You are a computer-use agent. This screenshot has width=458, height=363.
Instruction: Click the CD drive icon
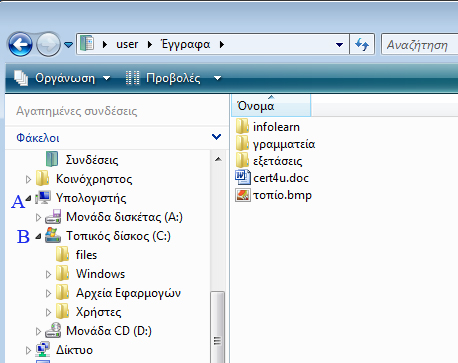click(x=53, y=330)
